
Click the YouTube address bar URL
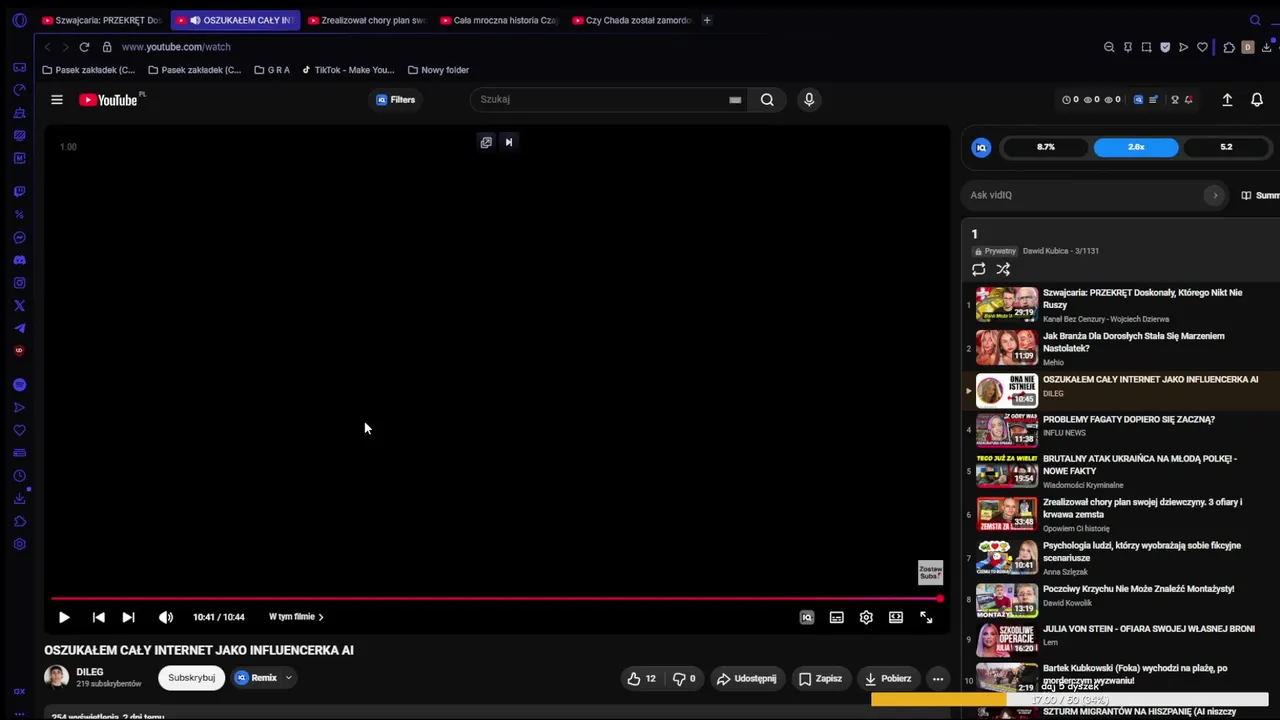click(x=176, y=47)
